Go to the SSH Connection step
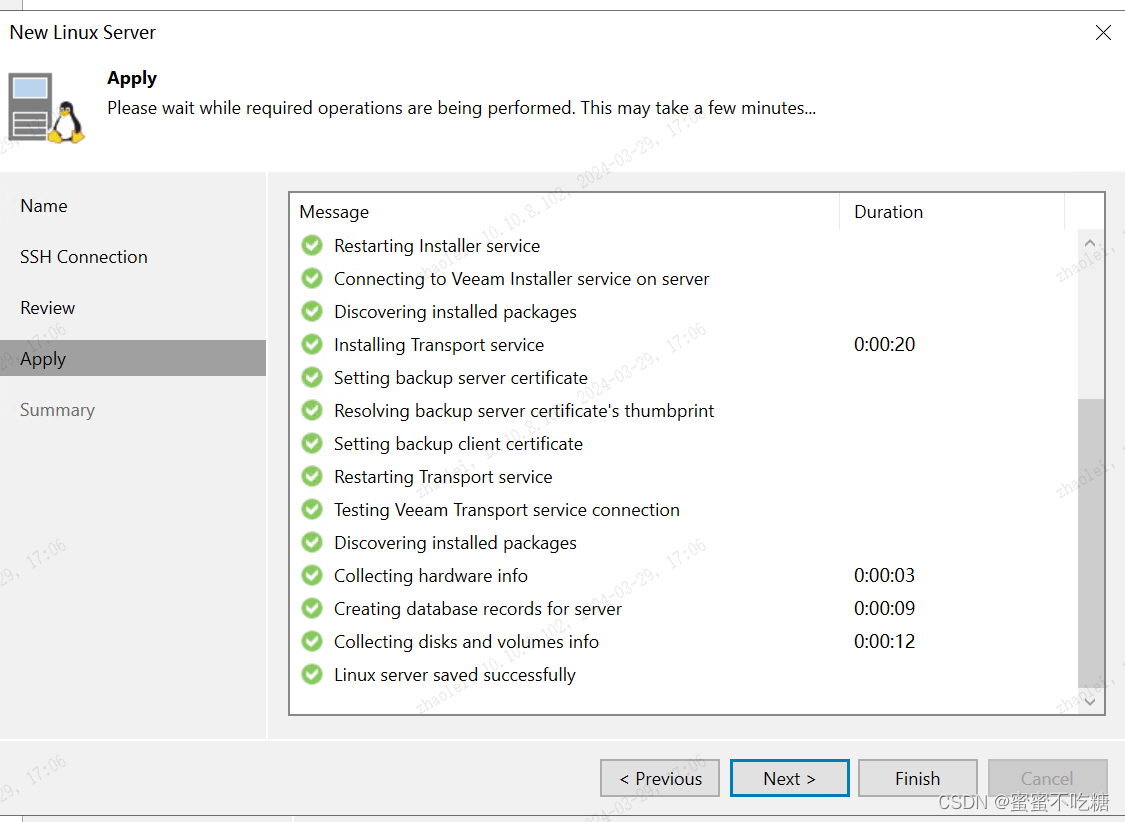The height and width of the screenshot is (822, 1125). pos(133,257)
